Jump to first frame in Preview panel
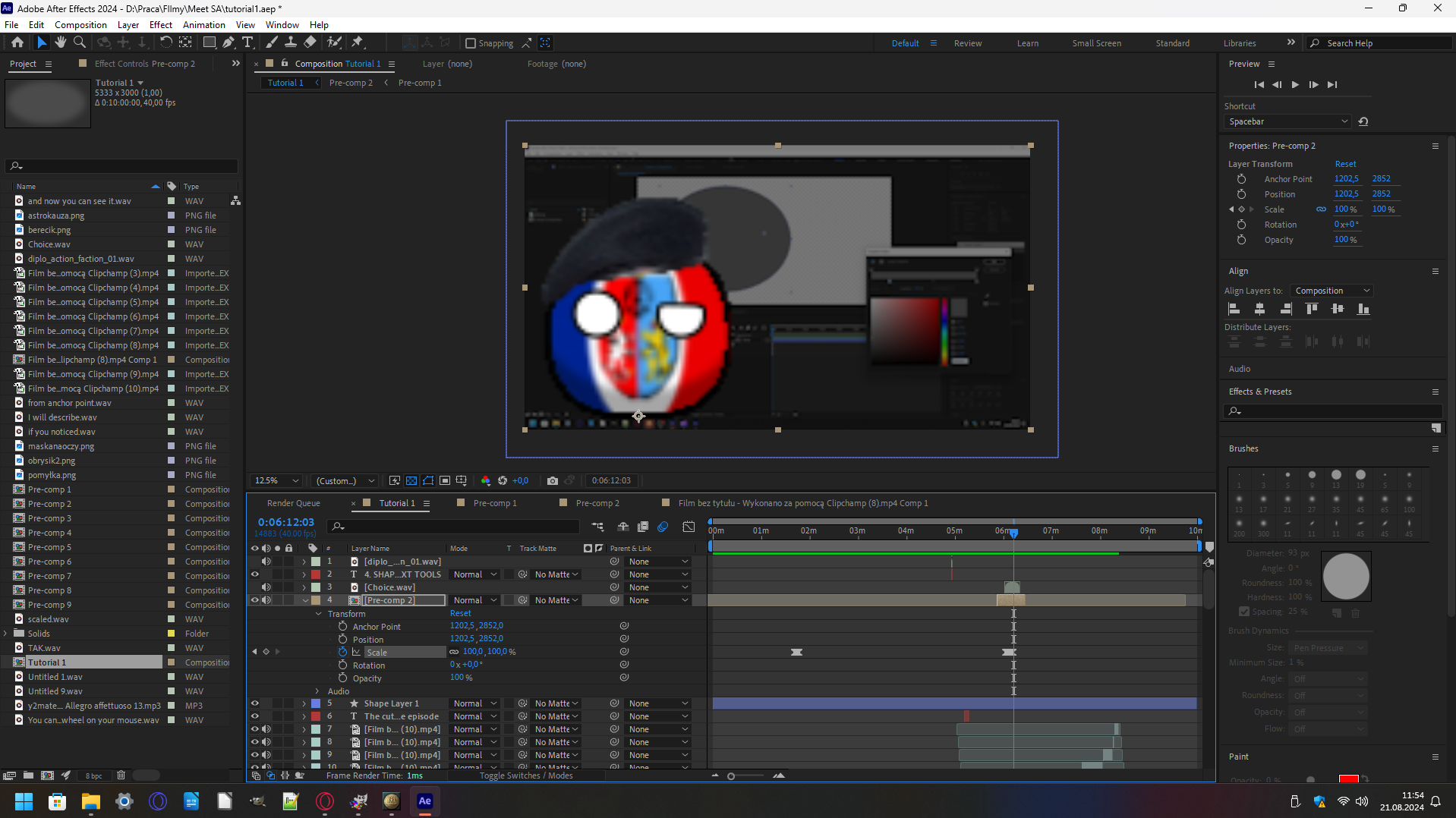Image resolution: width=1456 pixels, height=818 pixels. (x=1259, y=85)
